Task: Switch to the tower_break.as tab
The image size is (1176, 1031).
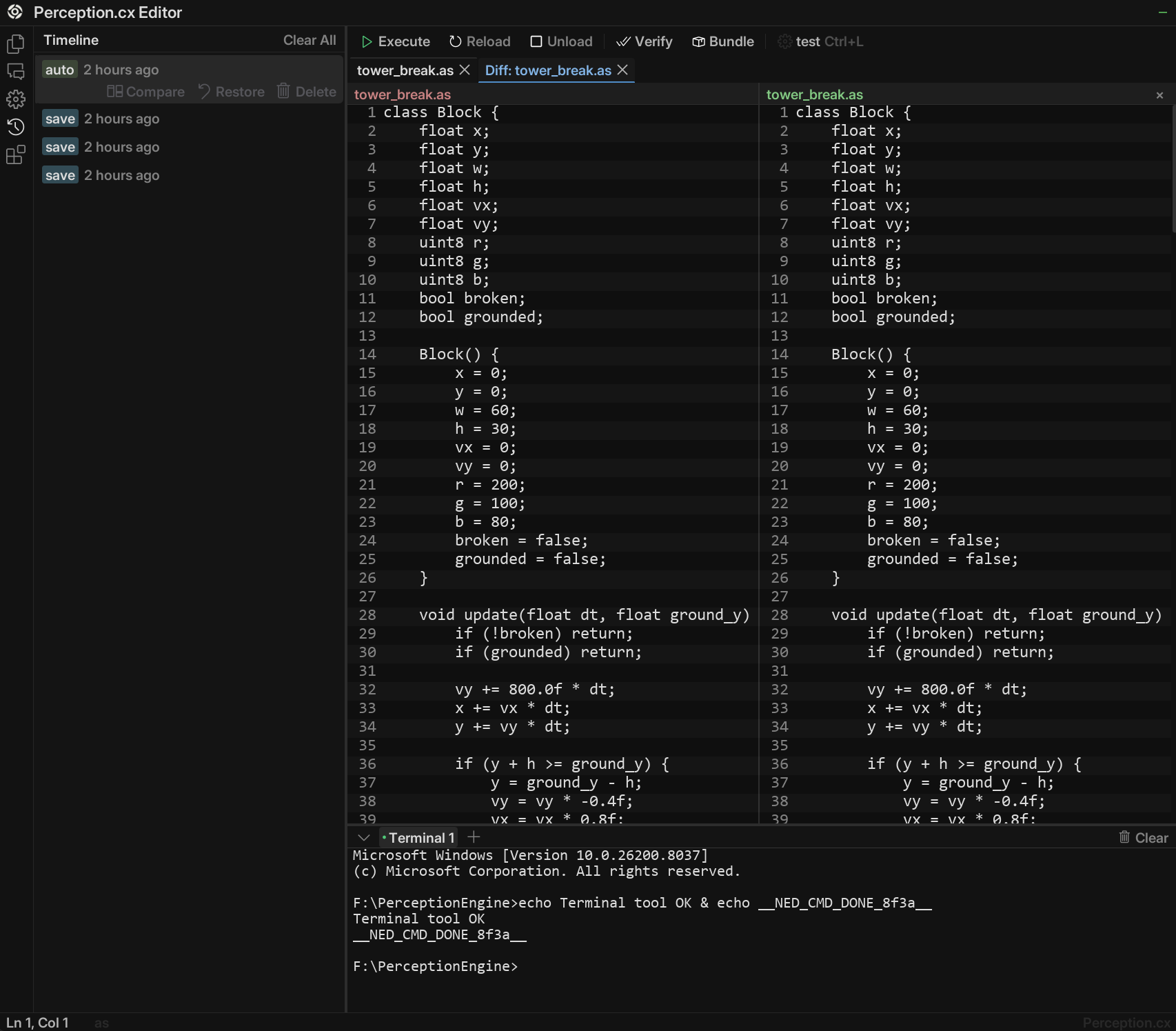Action: tap(405, 70)
